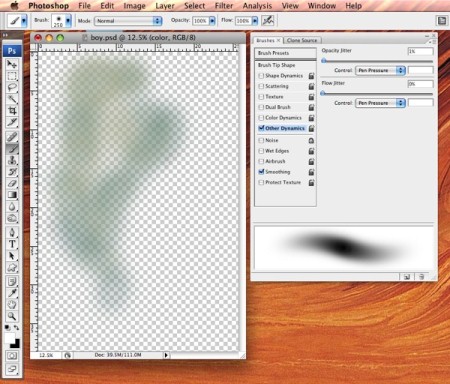Select the Gradient tool

12,195
